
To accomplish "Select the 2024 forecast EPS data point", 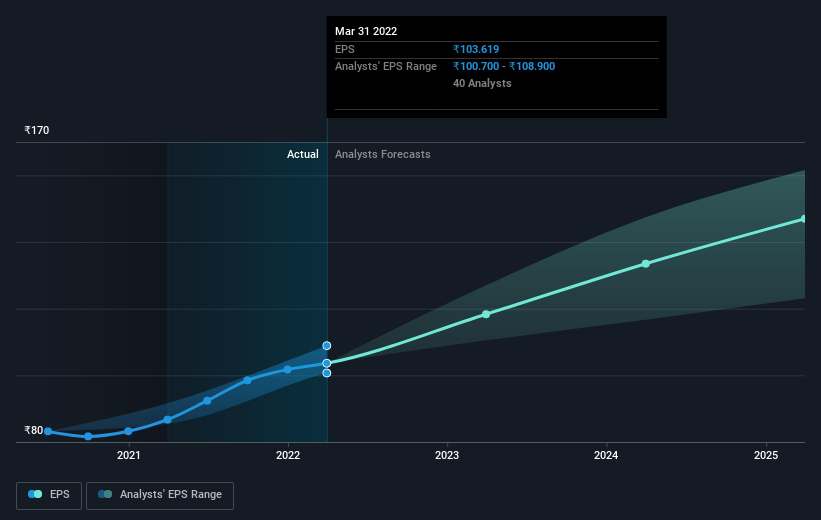I will point(646,264).
